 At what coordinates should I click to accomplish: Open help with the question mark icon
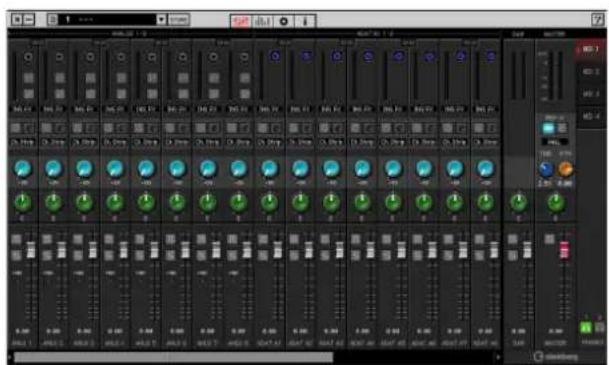point(597,19)
